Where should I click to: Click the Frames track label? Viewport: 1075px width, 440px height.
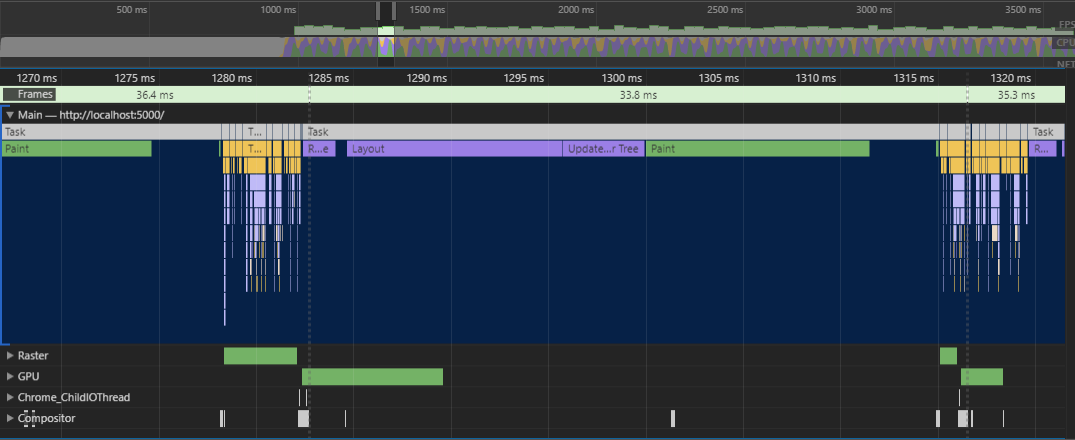tap(28, 94)
